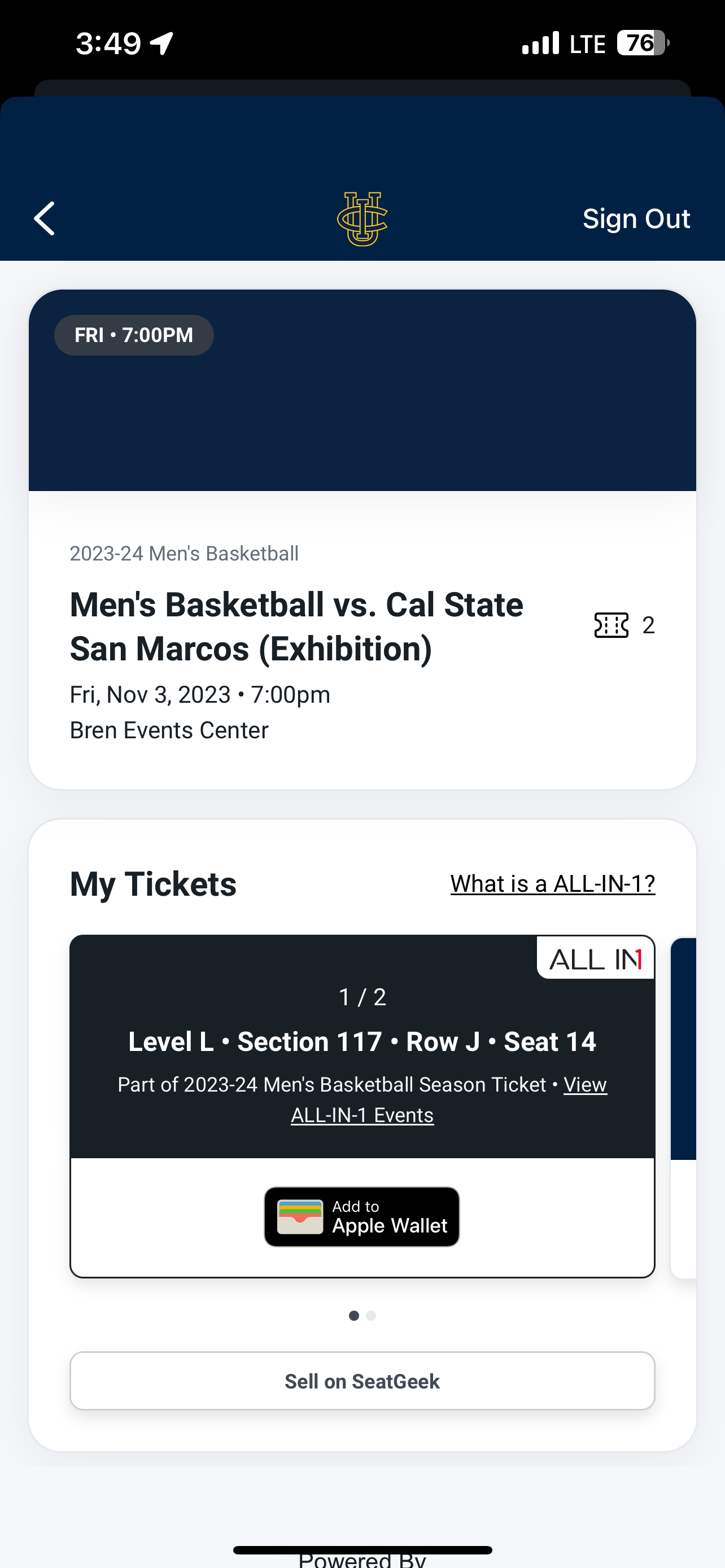
Task: Tap the Section 117 Row J seat details
Action: click(x=362, y=1041)
